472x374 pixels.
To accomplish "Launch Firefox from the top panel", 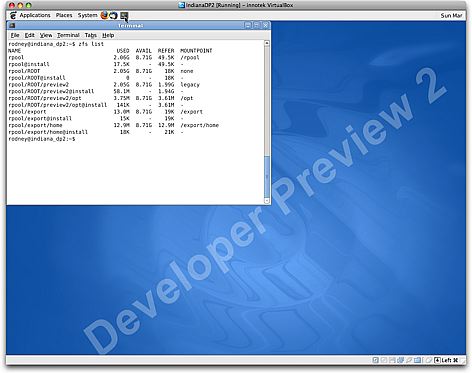I will click(104, 15).
